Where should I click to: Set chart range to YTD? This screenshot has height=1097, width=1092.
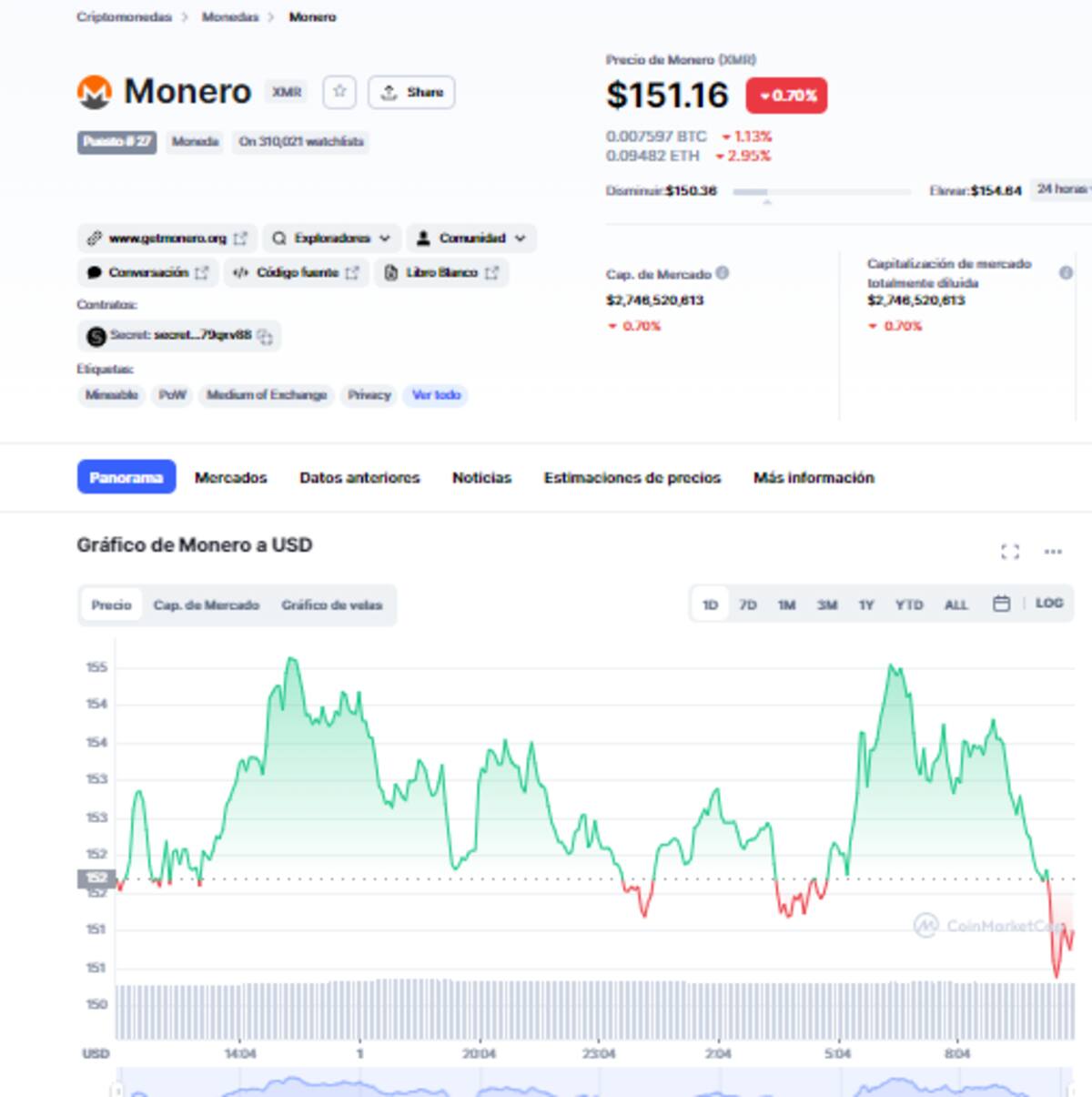pyautogui.click(x=909, y=604)
